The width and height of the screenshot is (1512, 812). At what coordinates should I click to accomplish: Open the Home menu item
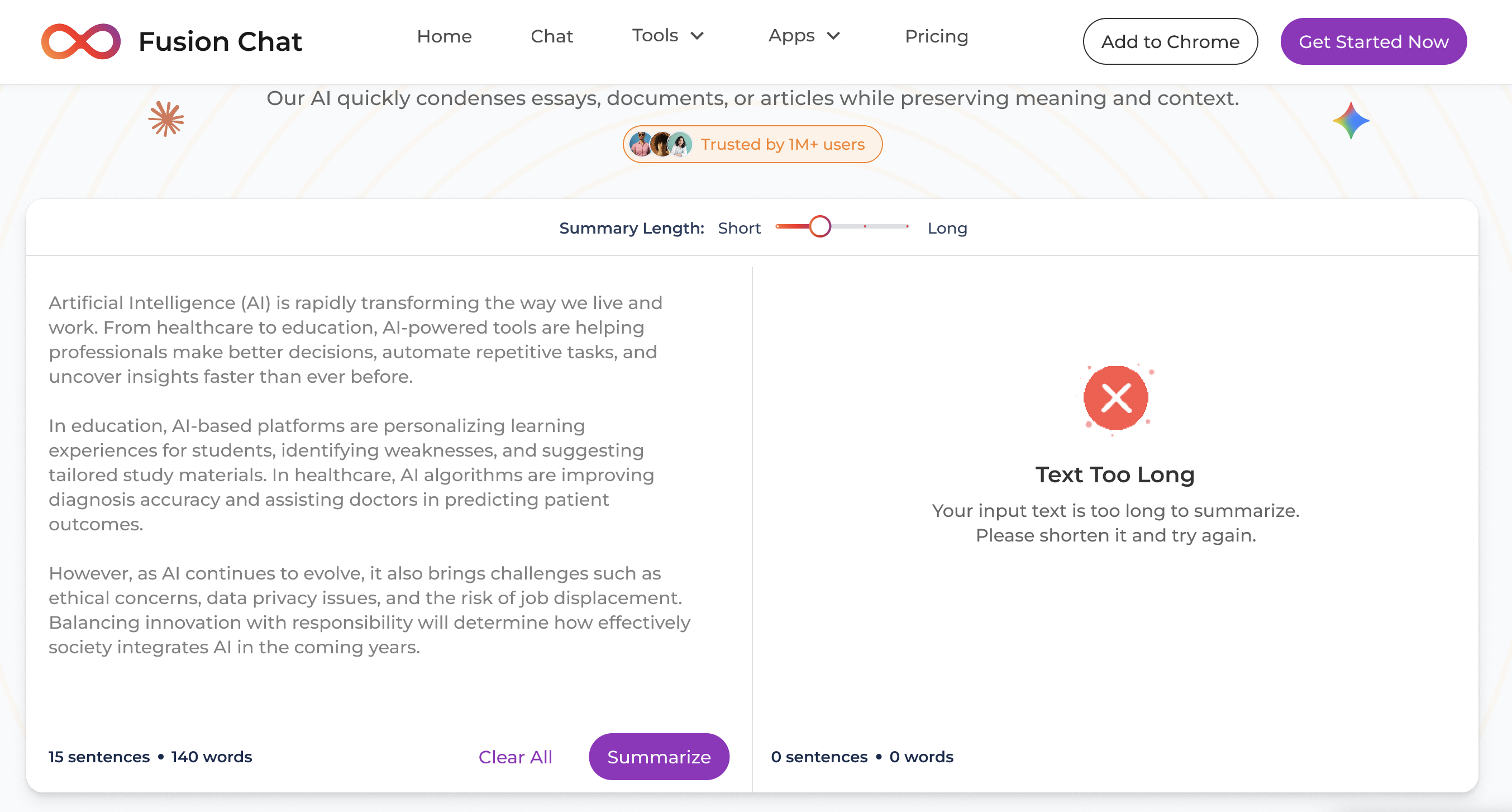tap(444, 36)
